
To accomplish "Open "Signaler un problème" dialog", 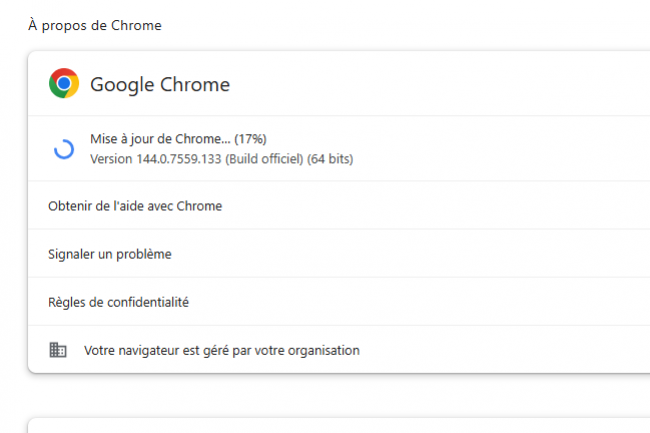I will click(110, 254).
